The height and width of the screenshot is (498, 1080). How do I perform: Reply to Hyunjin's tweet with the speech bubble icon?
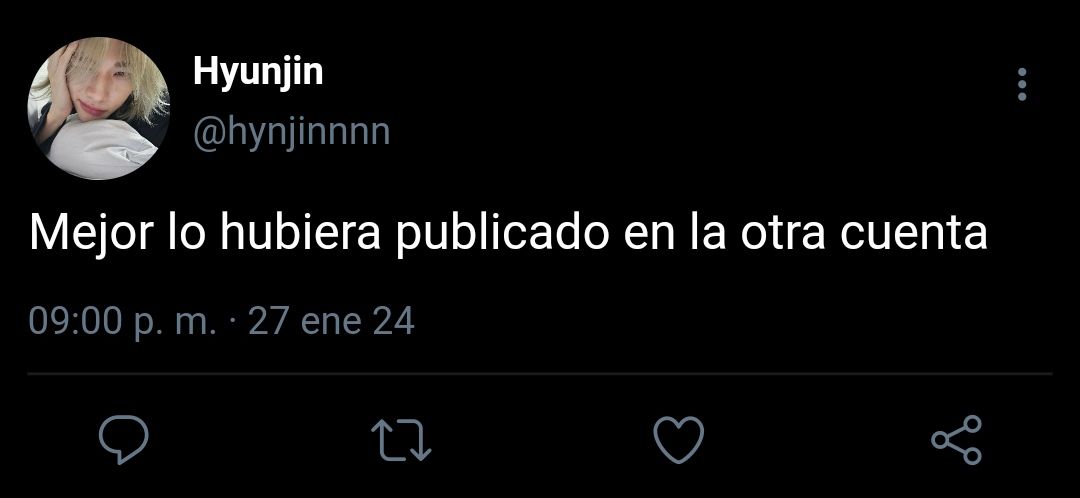124,439
